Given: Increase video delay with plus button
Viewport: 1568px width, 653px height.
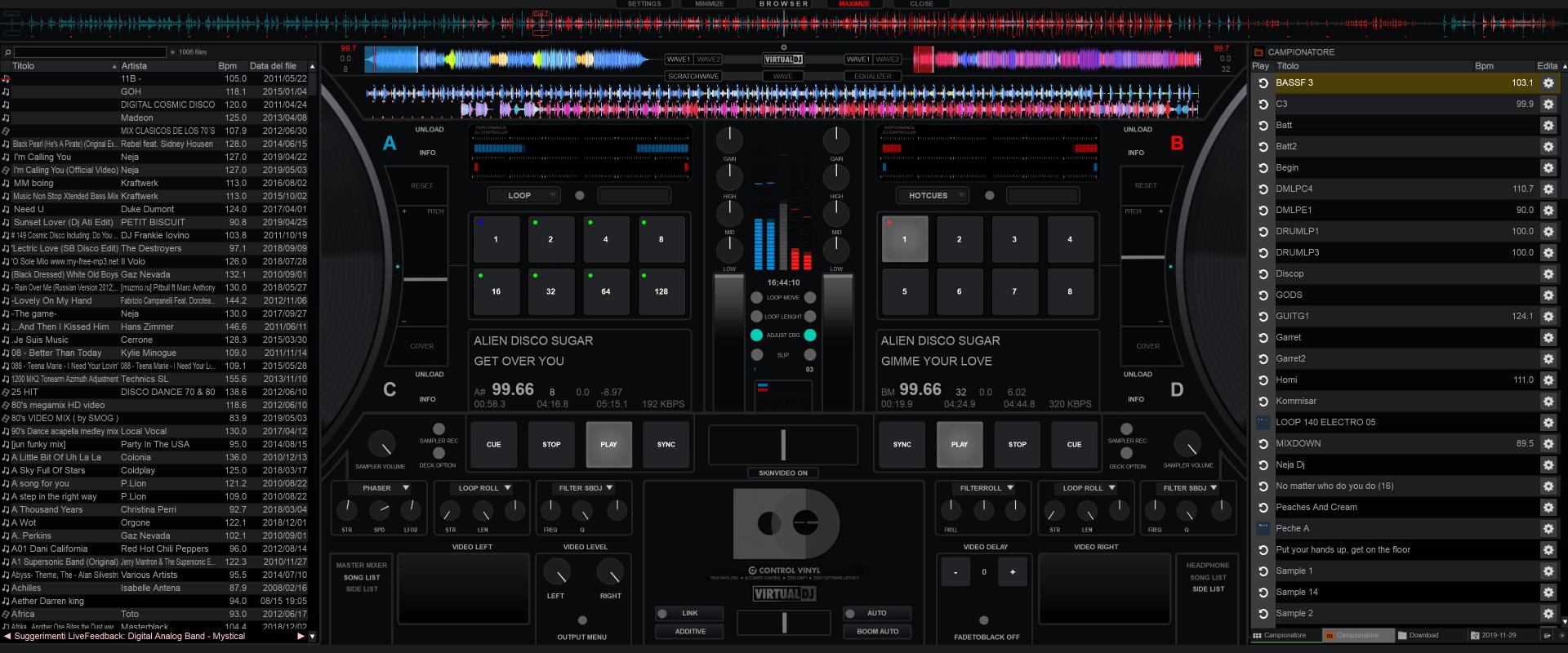Looking at the screenshot, I should click(1013, 572).
